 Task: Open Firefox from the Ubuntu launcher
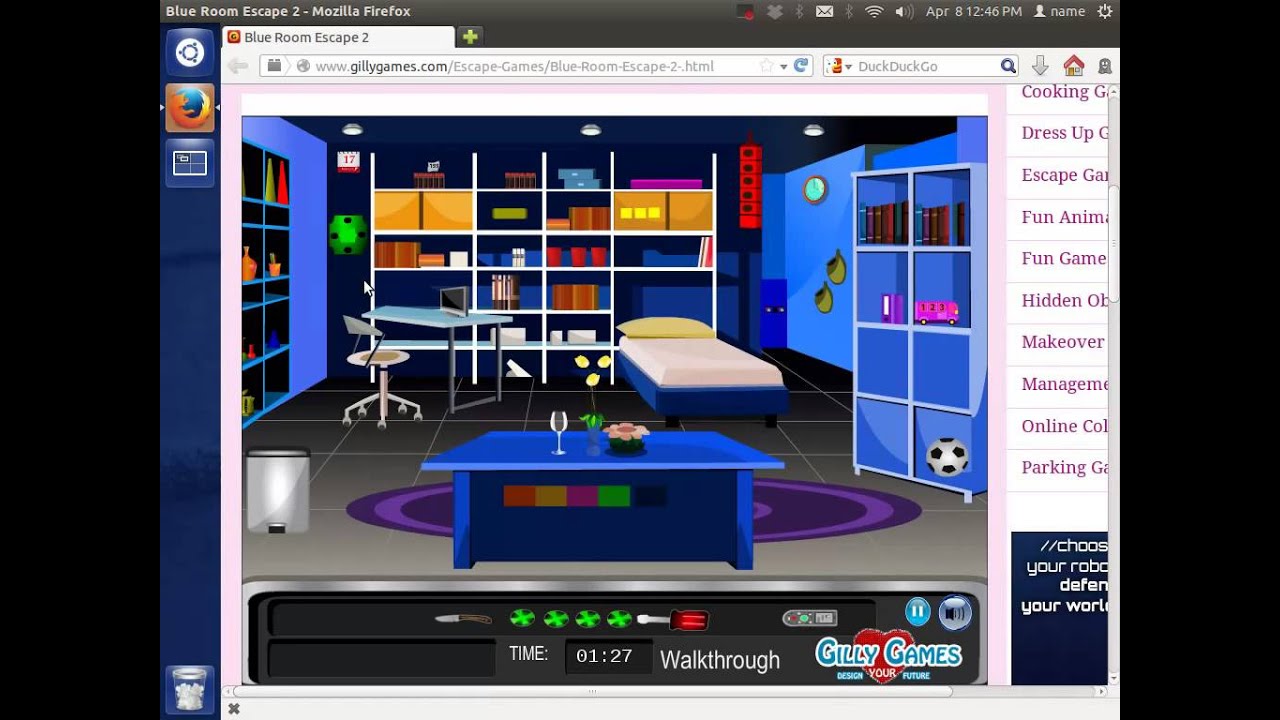(x=190, y=108)
